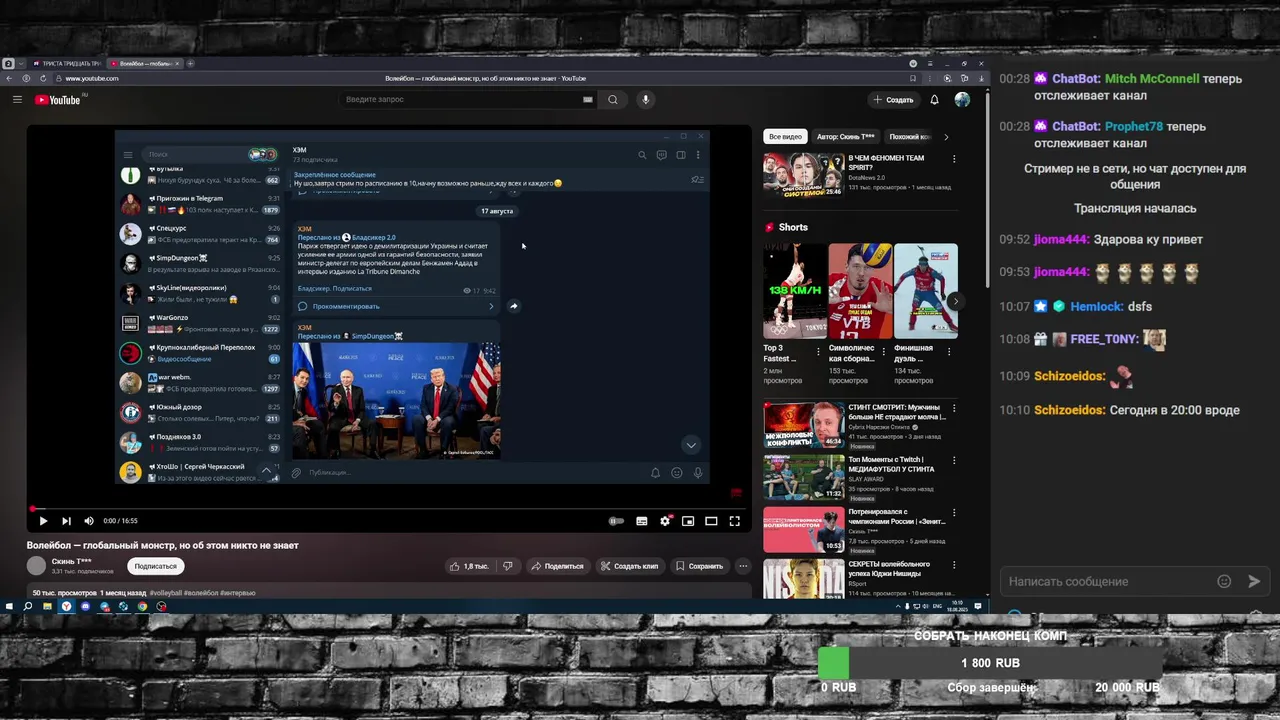This screenshot has height=720, width=1280.
Task: Open the YouTube hamburger guide menu
Action: [17, 100]
